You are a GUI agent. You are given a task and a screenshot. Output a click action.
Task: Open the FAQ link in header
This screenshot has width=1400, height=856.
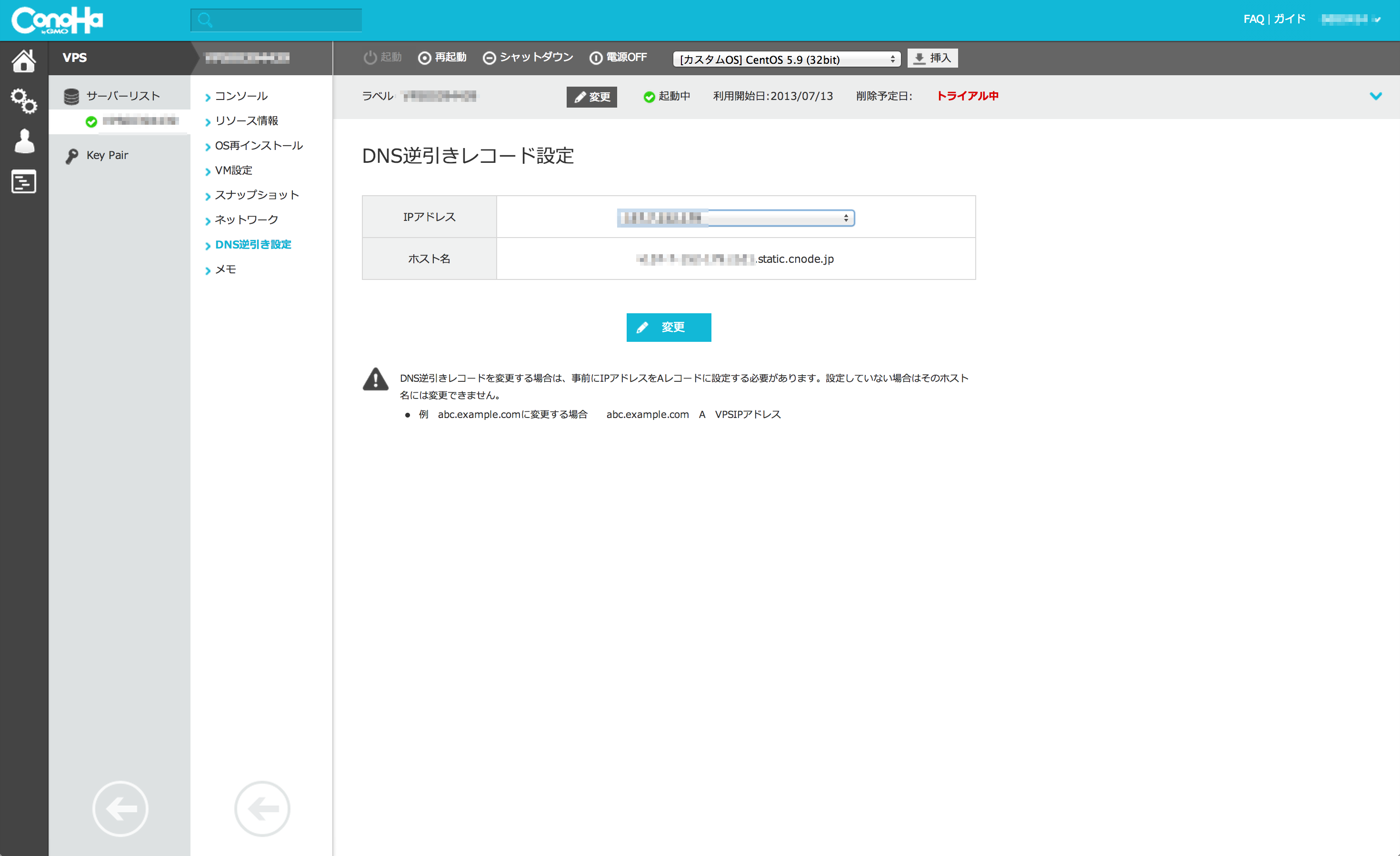[1253, 19]
